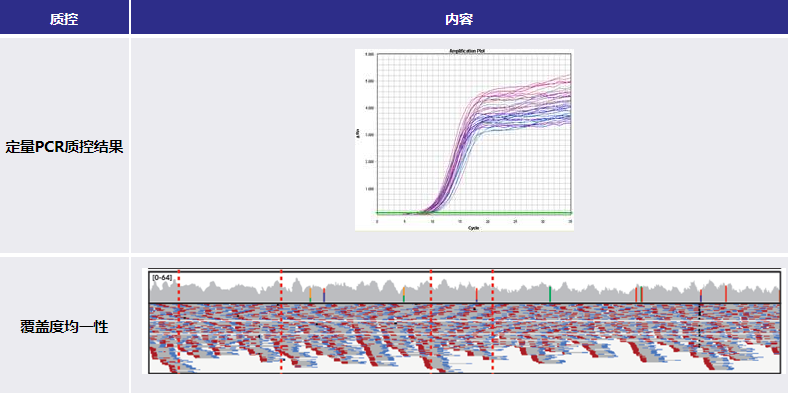This screenshot has width=790, height=393.
Task: Click the rightmost red variant bar in coverage
Action: click(726, 294)
